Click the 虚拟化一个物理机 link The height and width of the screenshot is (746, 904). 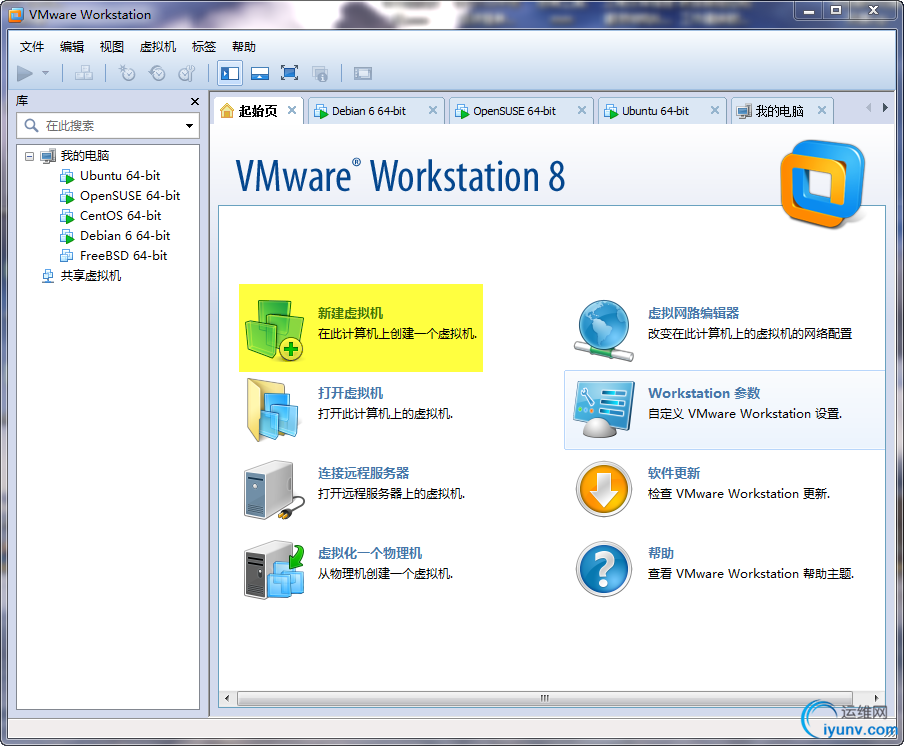point(370,553)
